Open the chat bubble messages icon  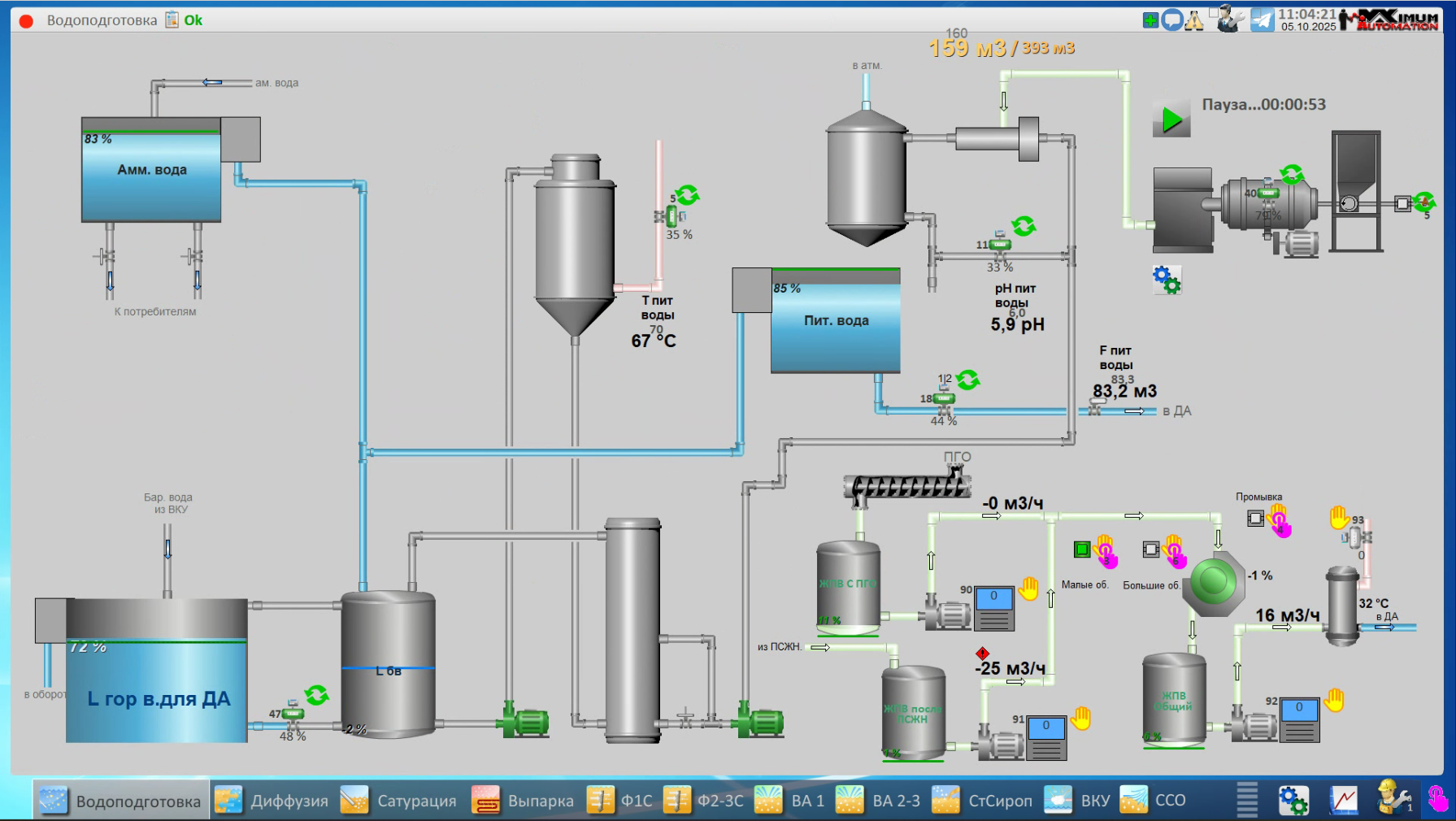(1171, 20)
